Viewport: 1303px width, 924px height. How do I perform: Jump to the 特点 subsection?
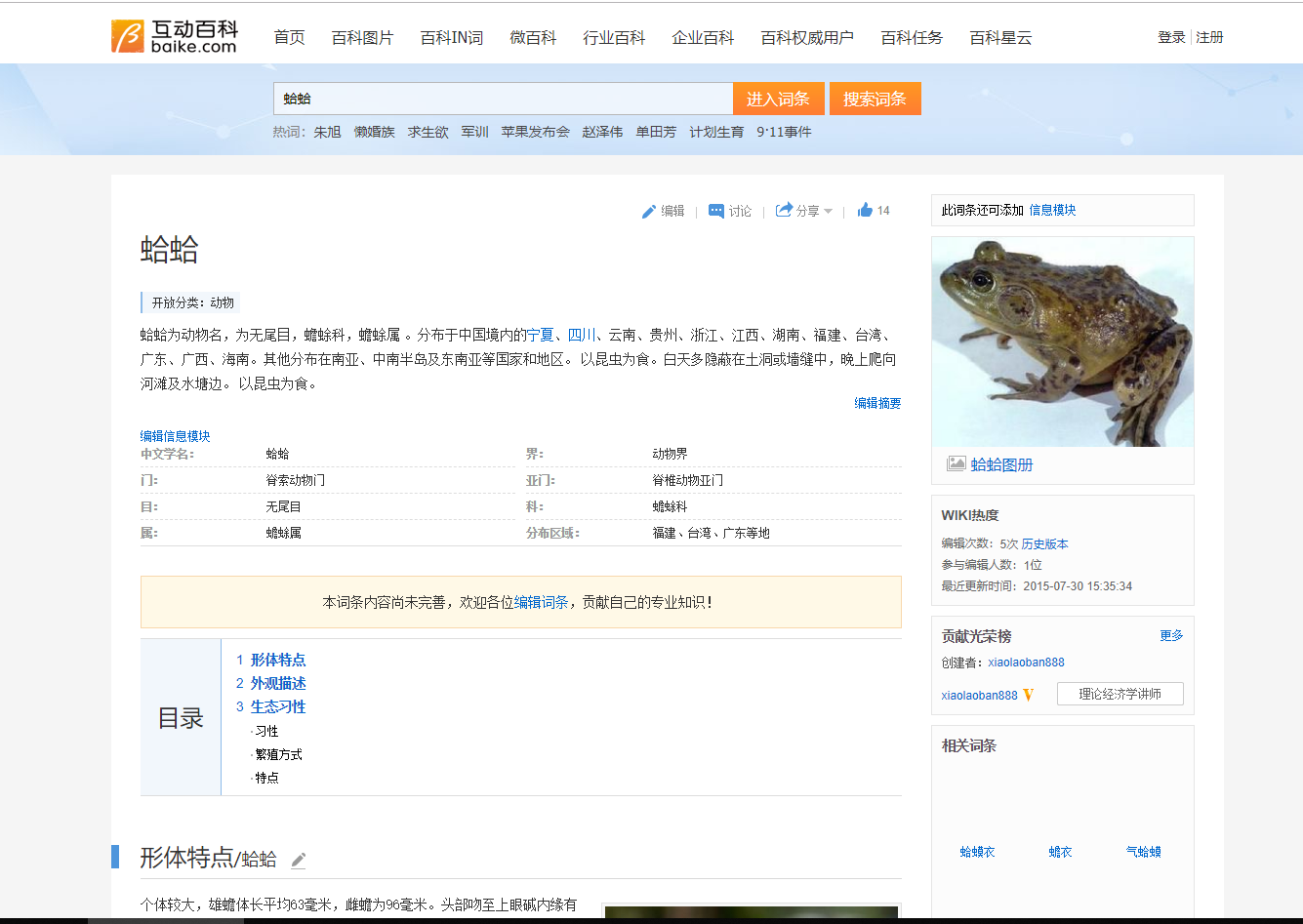(266, 778)
